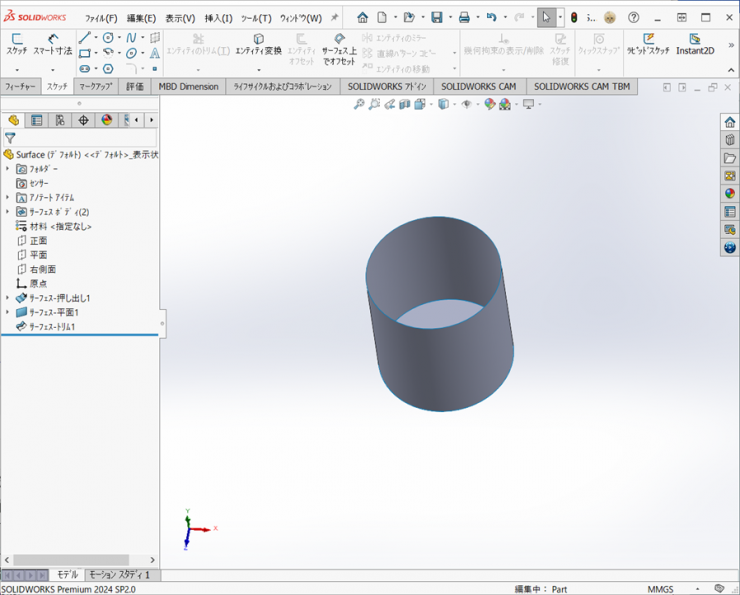Screen dimensions: 740x595
Task: Open the ツール(T) menu
Action: pos(256,18)
